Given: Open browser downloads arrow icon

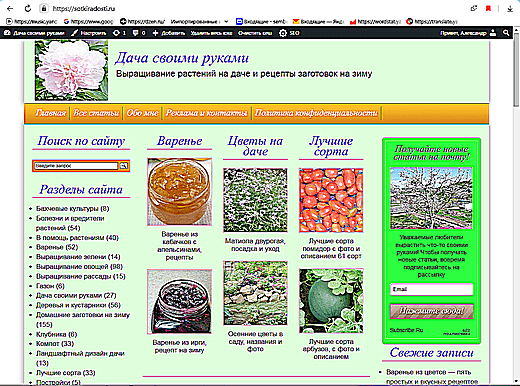Looking at the screenshot, I should coord(510,9).
